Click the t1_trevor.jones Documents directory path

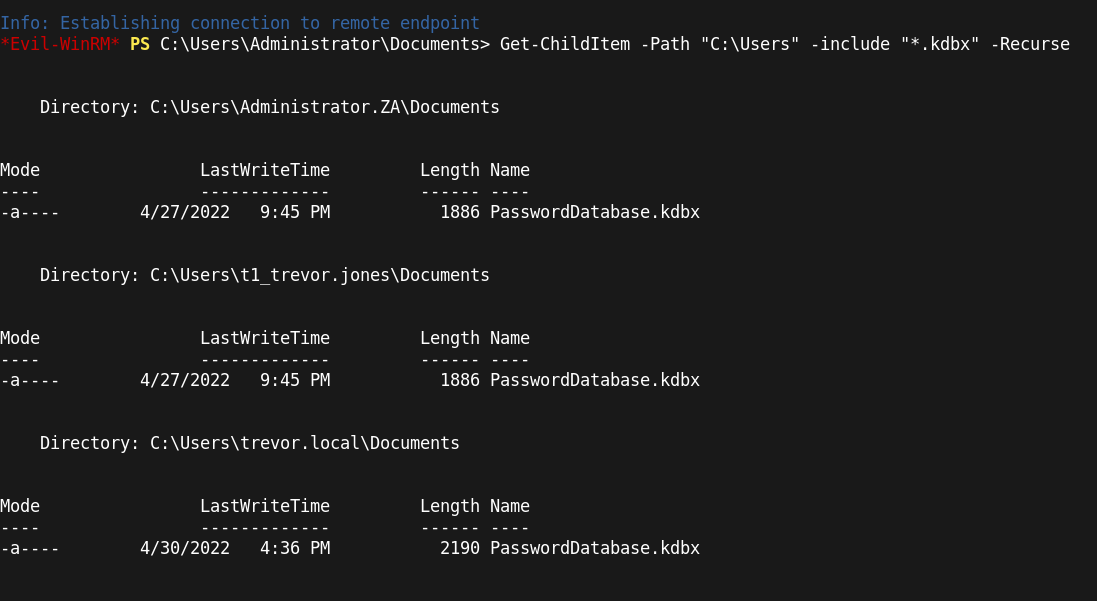pos(319,275)
